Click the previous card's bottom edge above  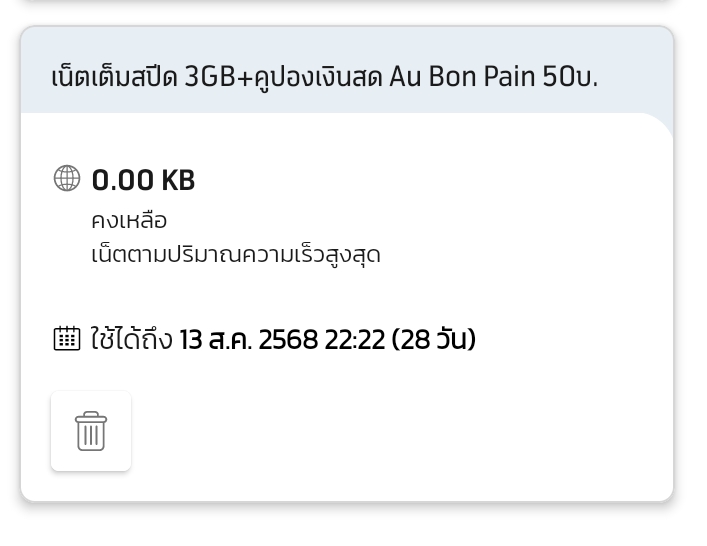coord(347,1)
